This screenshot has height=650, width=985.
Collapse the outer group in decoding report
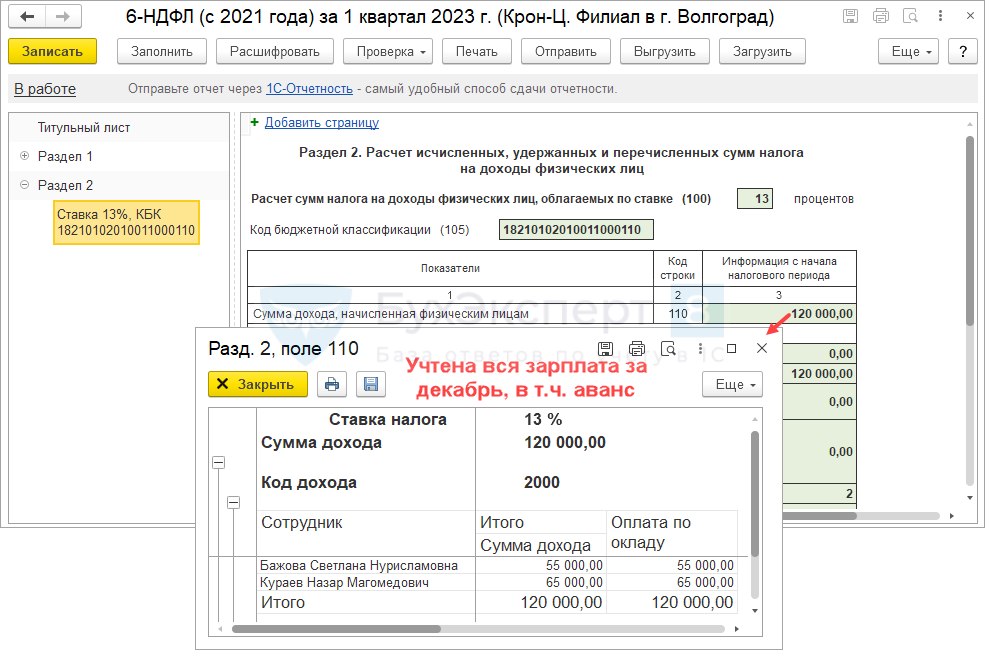pyautogui.click(x=219, y=463)
